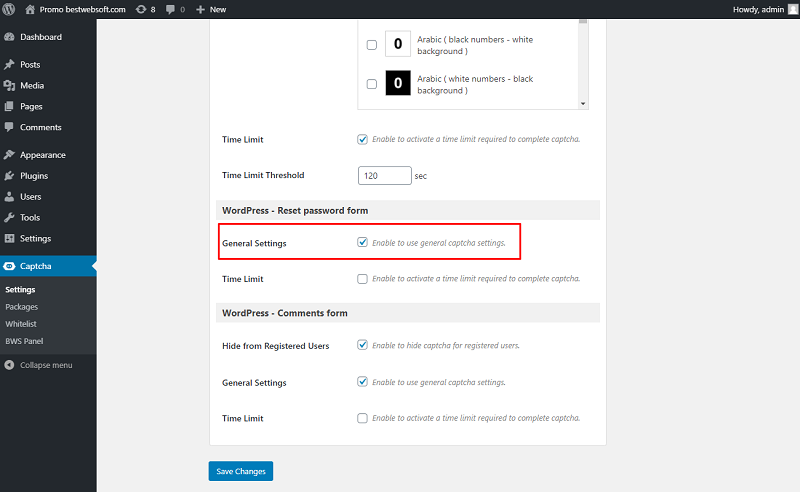Click the Settings sliders icon in sidebar
This screenshot has width=800, height=492.
point(9,238)
